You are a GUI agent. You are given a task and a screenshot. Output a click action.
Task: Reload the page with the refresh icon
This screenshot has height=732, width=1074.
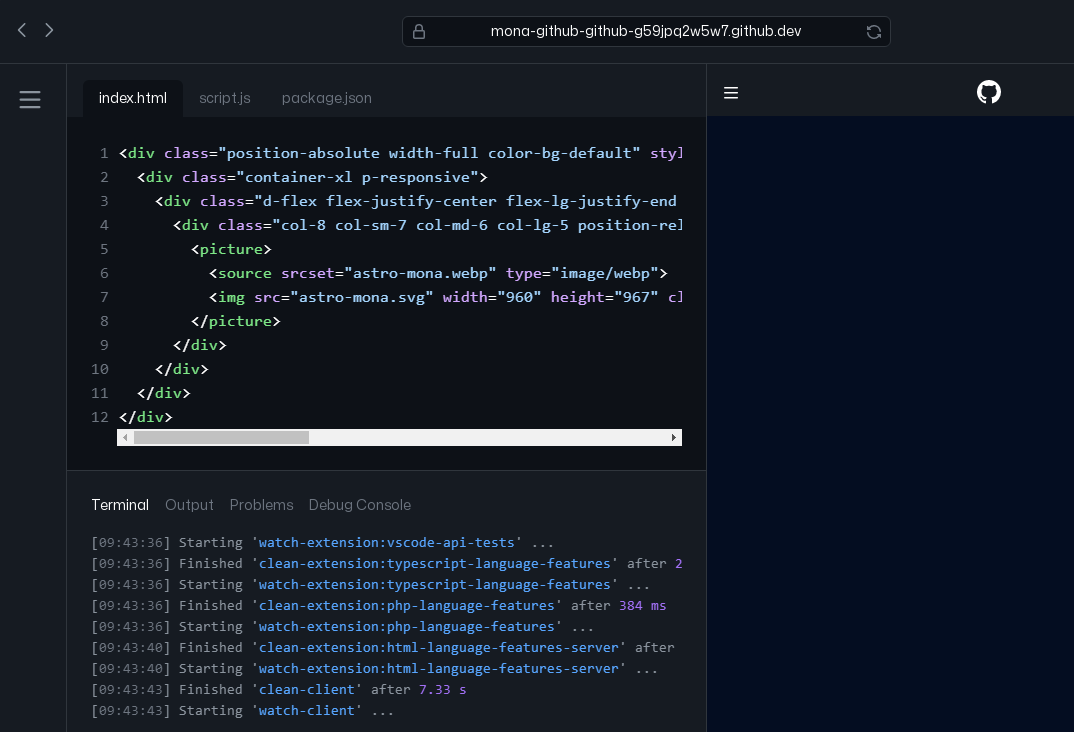873,32
